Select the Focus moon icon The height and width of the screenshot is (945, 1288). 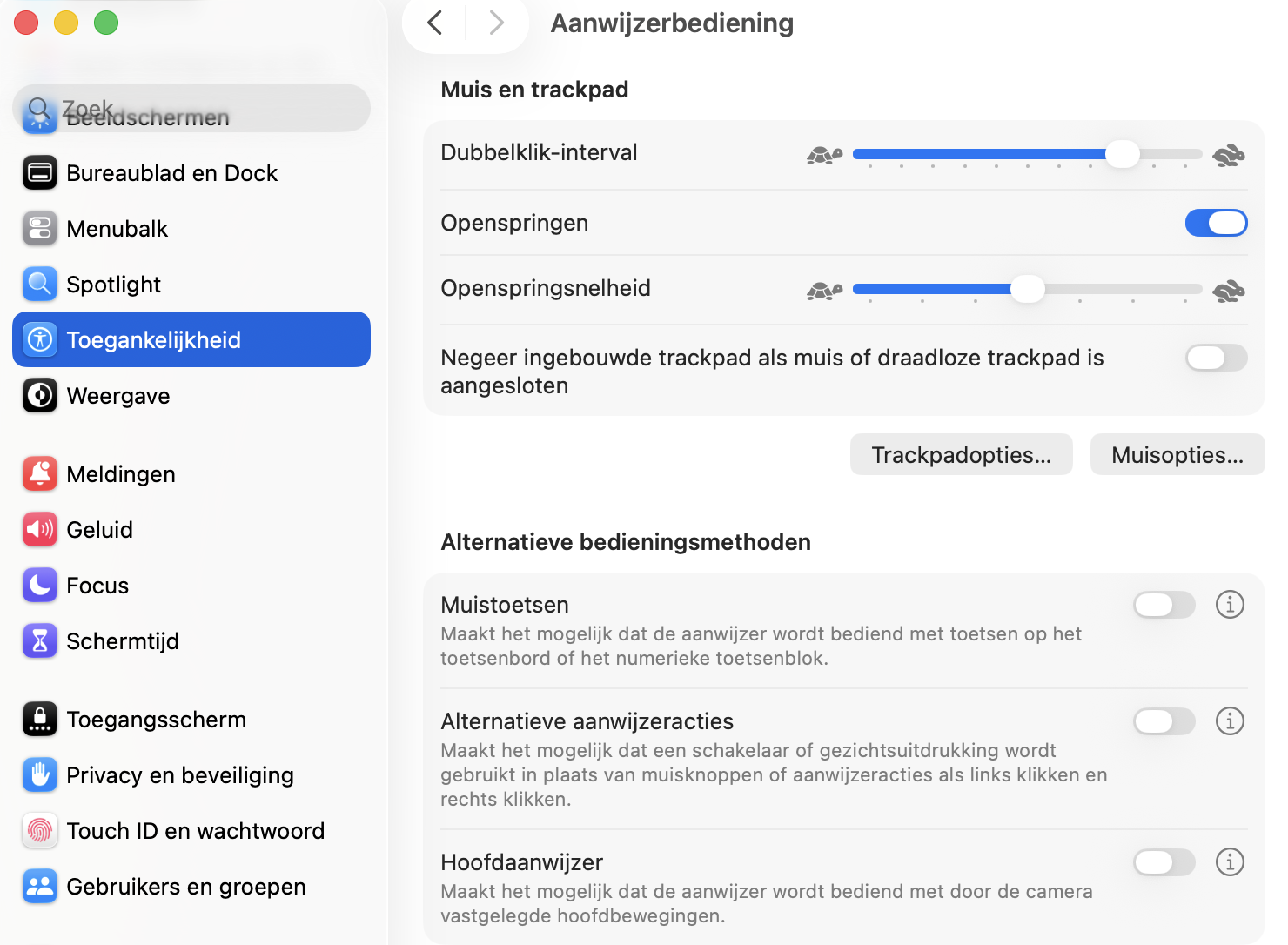click(39, 585)
